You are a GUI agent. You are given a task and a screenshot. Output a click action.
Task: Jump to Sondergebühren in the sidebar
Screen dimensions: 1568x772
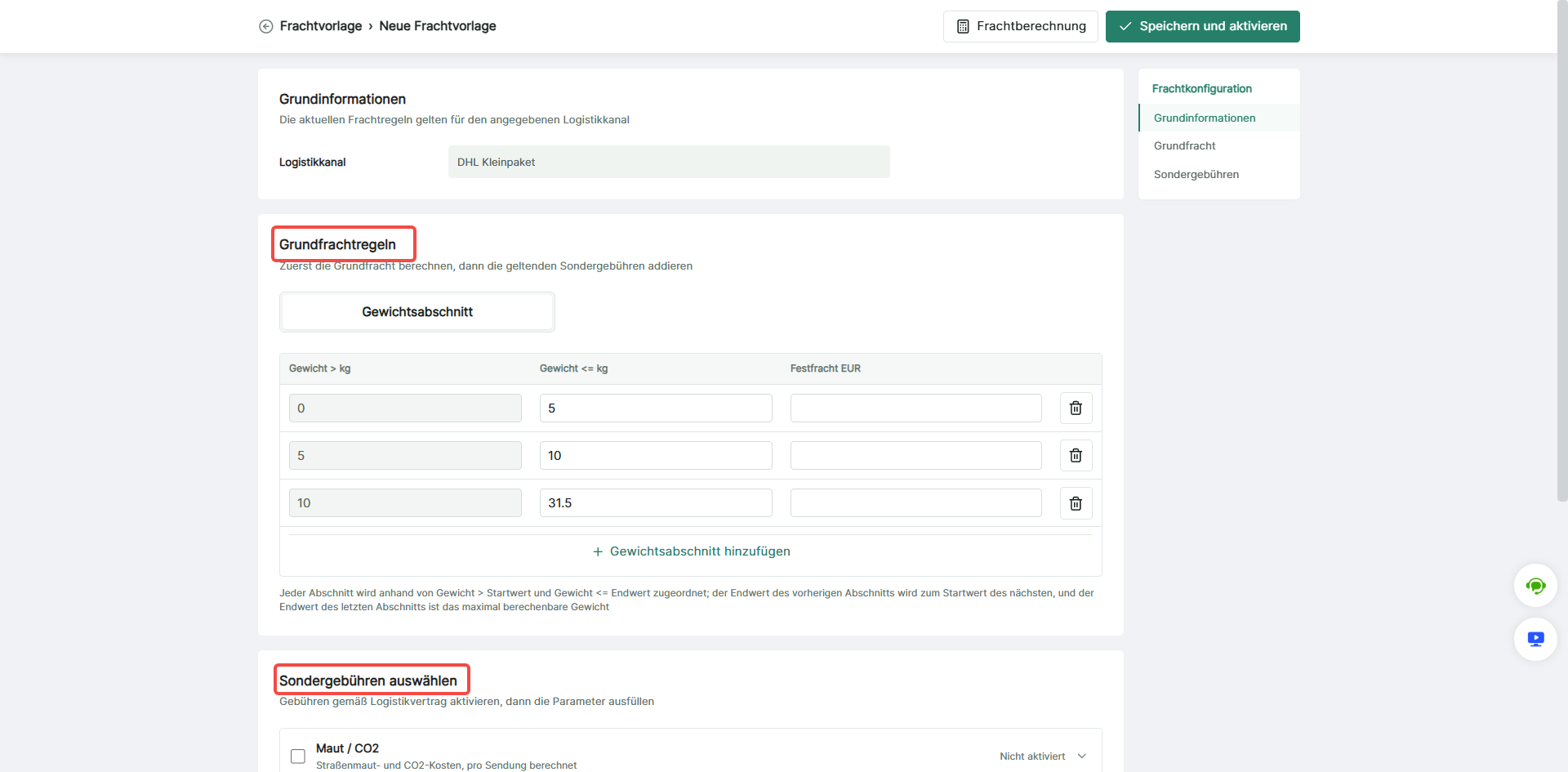coord(1196,174)
